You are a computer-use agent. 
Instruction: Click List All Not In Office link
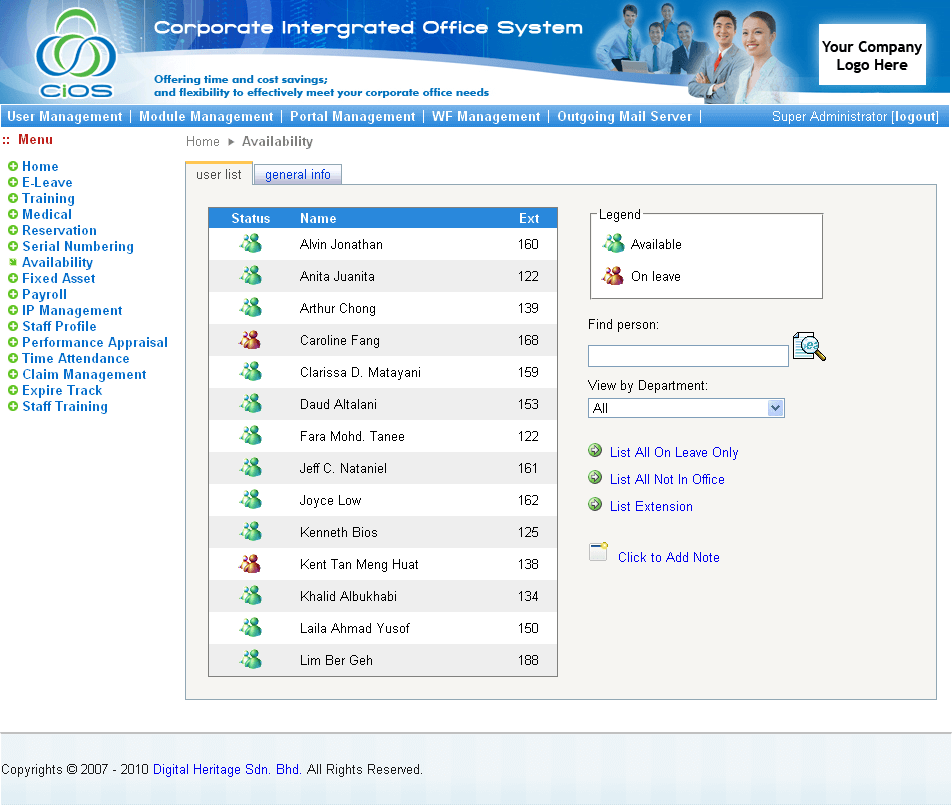pyautogui.click(x=667, y=479)
